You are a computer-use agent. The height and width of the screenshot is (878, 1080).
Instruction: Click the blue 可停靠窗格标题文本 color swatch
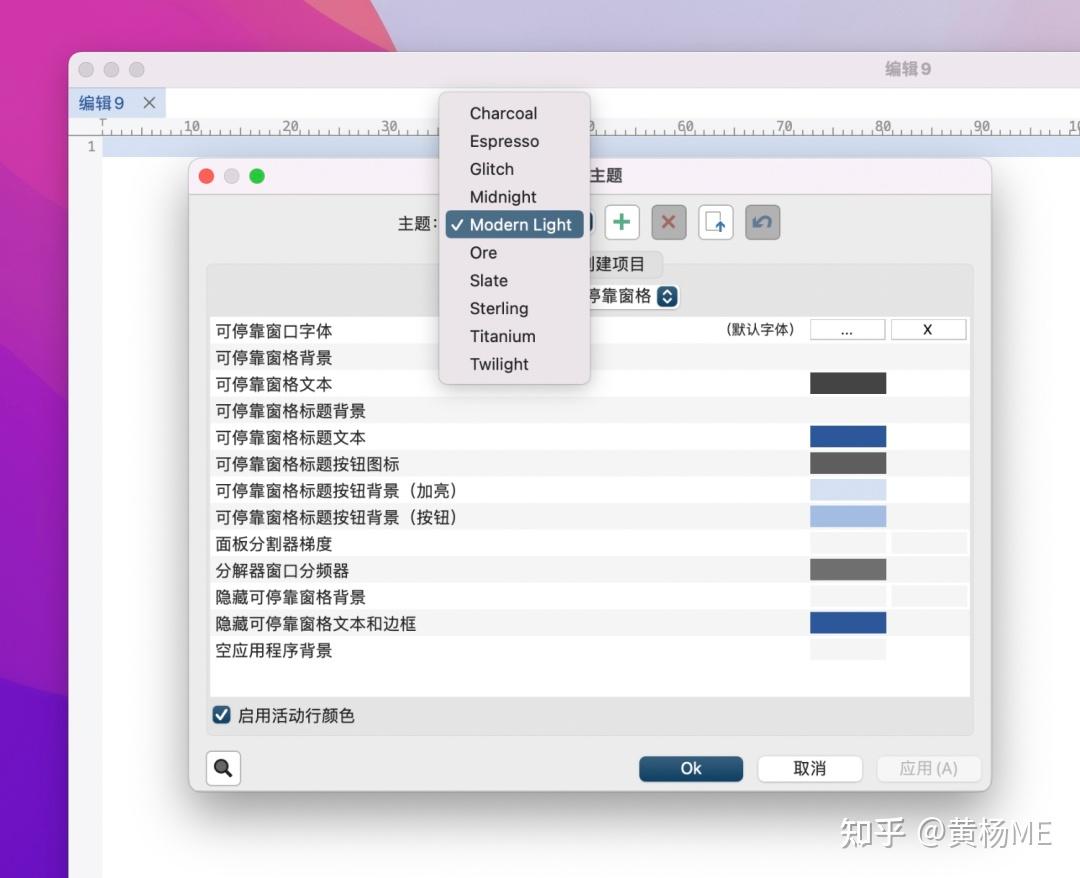click(847, 436)
